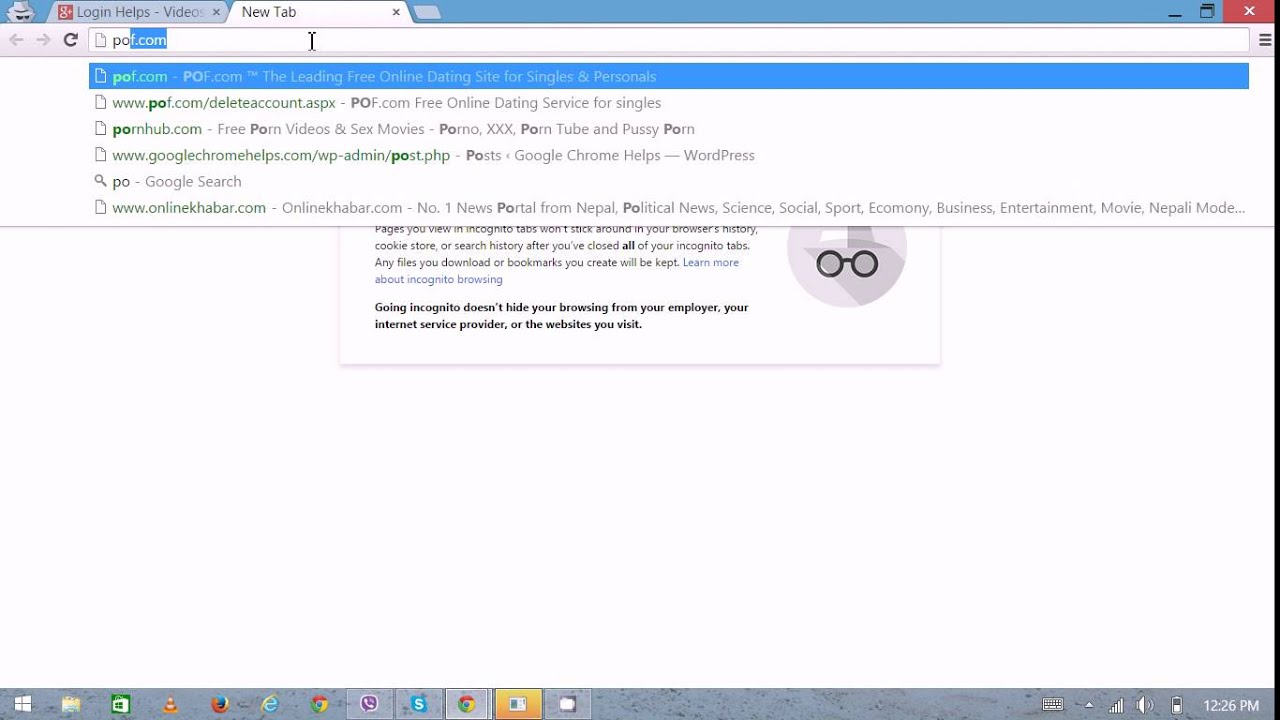Viewport: 1280px width, 720px height.
Task: Open 'Learn more about incognito browsing' link
Action: pos(557,271)
